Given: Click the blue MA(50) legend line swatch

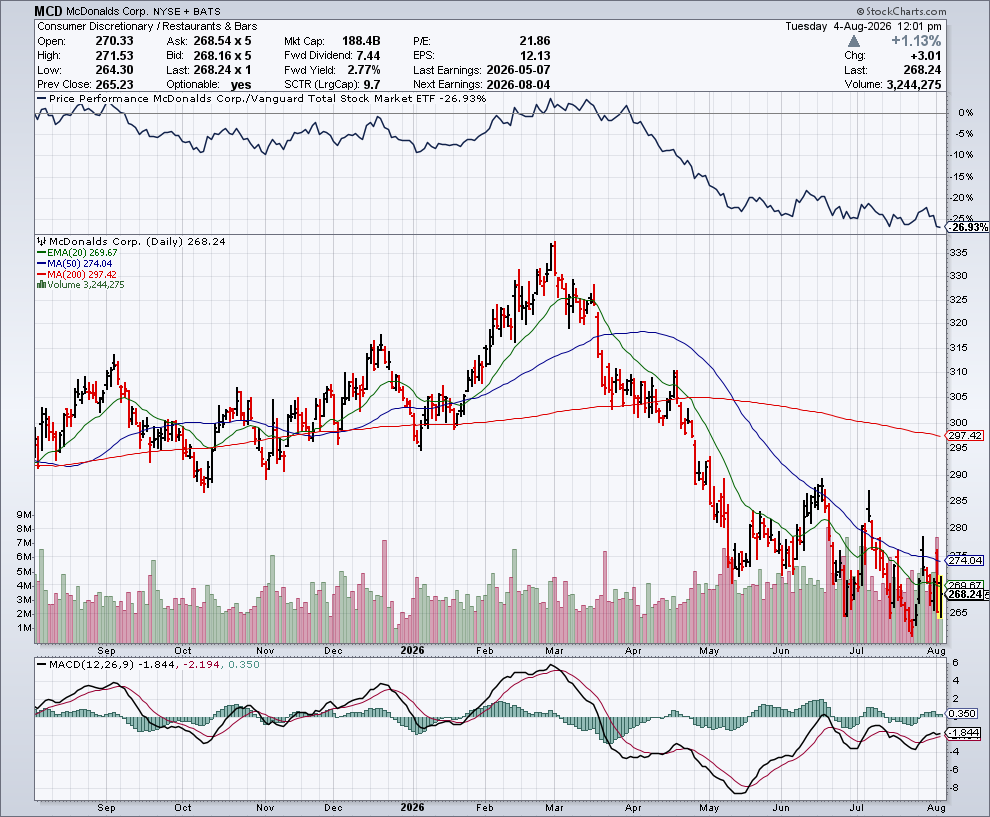Looking at the screenshot, I should (x=42, y=263).
